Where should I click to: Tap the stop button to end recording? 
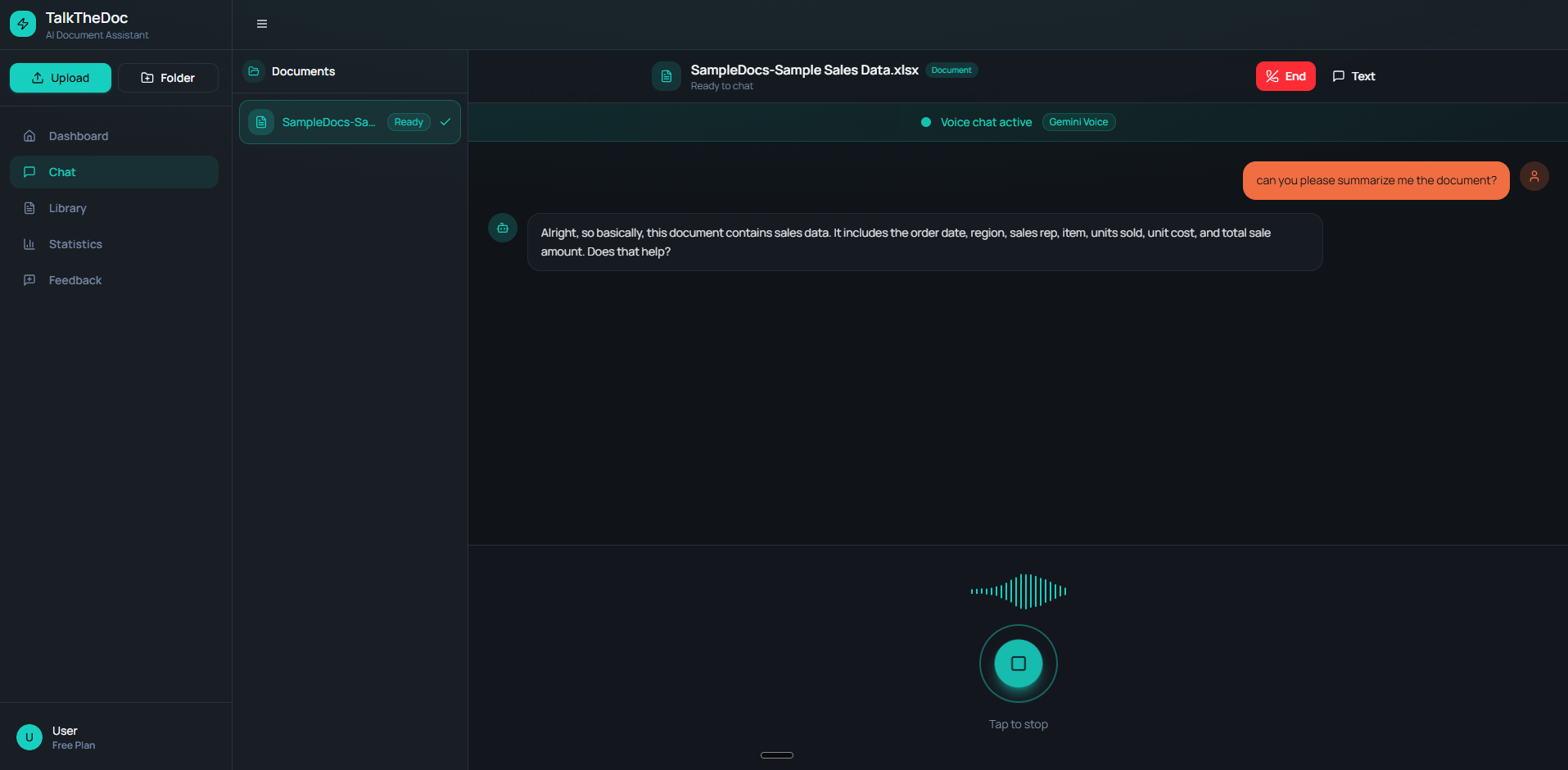coord(1018,664)
